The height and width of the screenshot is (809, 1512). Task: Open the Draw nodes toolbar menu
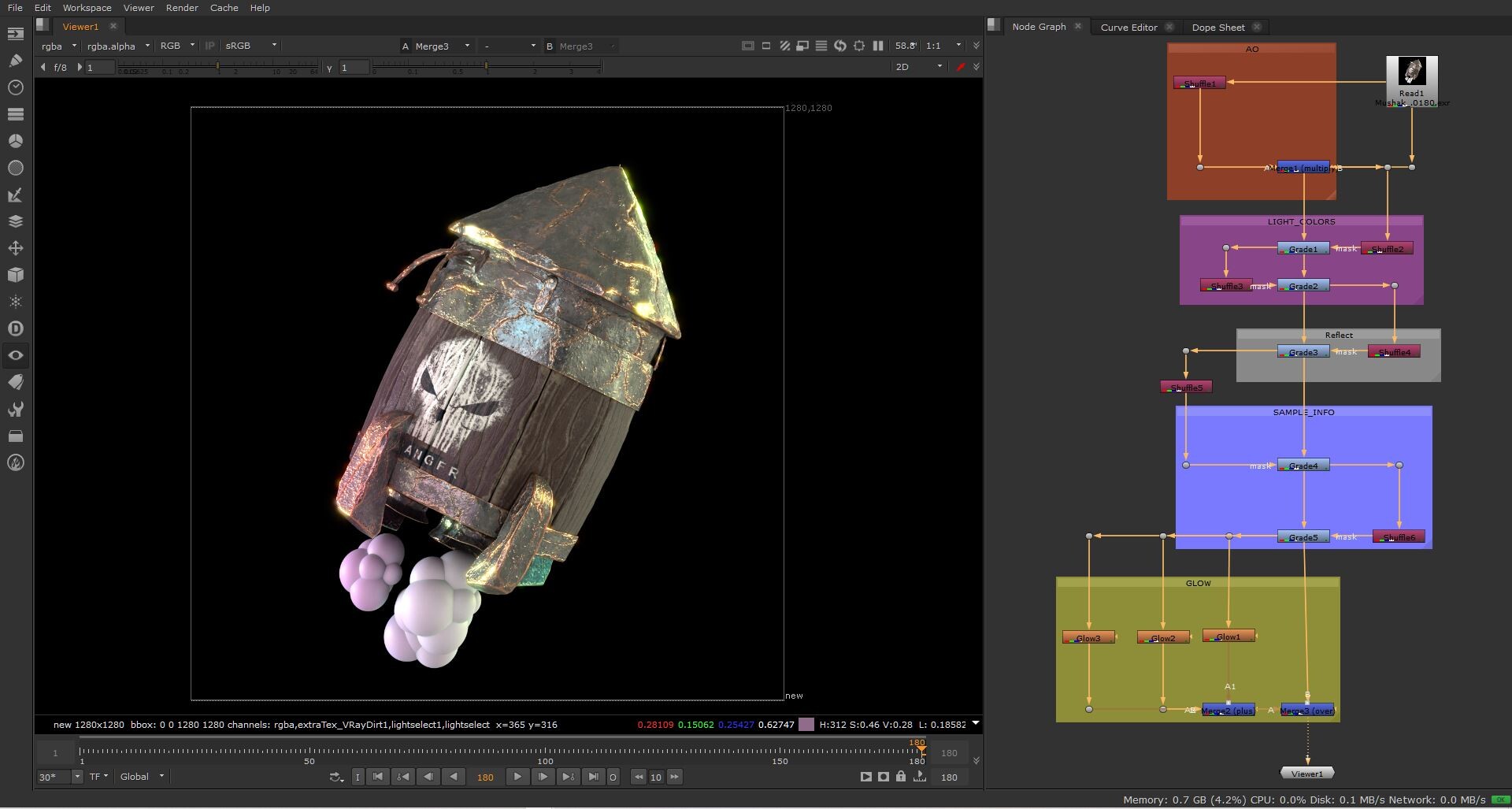point(15,61)
